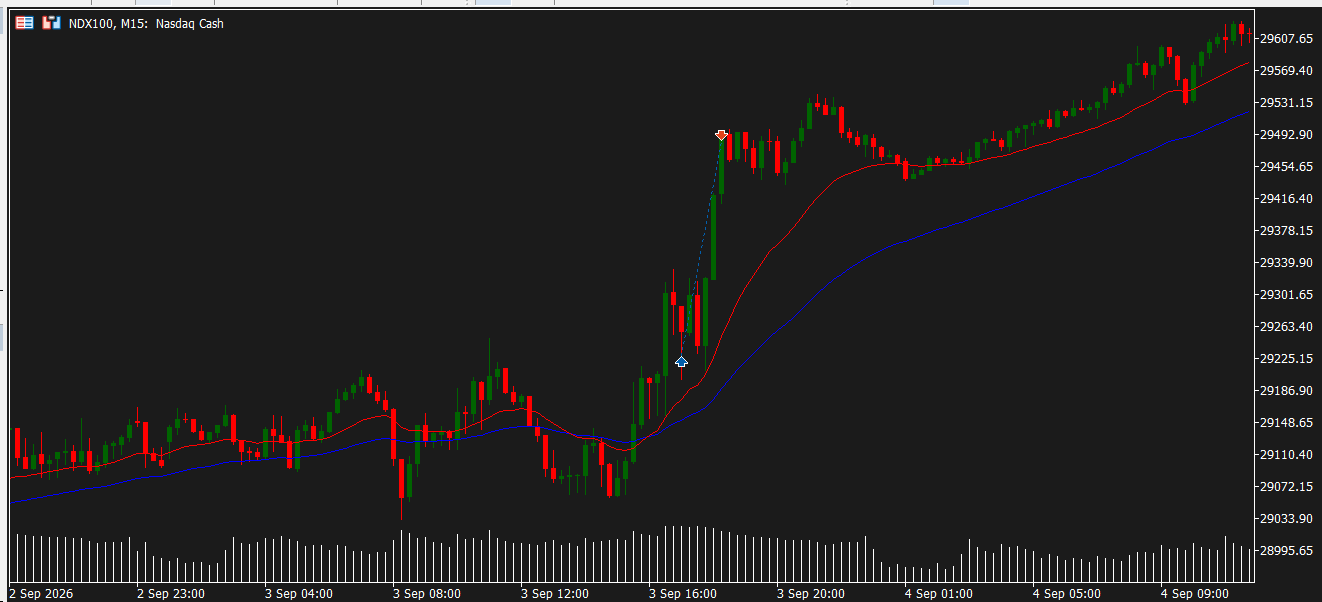This screenshot has height=602, width=1322.
Task: Click the 4 Sep 05:00 time label
Action: tap(1067, 594)
